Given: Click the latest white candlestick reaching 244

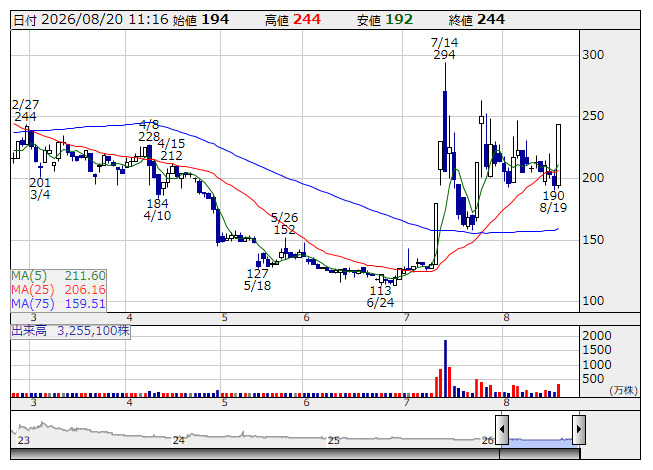Looking at the screenshot, I should coord(558,155).
